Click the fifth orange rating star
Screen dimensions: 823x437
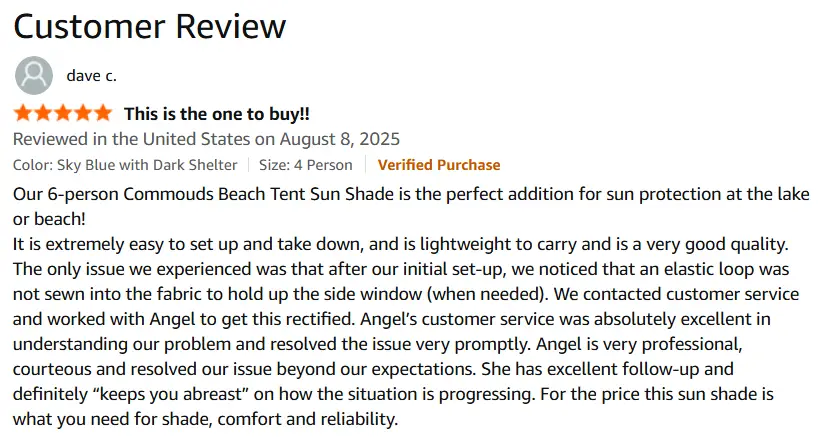[x=103, y=113]
